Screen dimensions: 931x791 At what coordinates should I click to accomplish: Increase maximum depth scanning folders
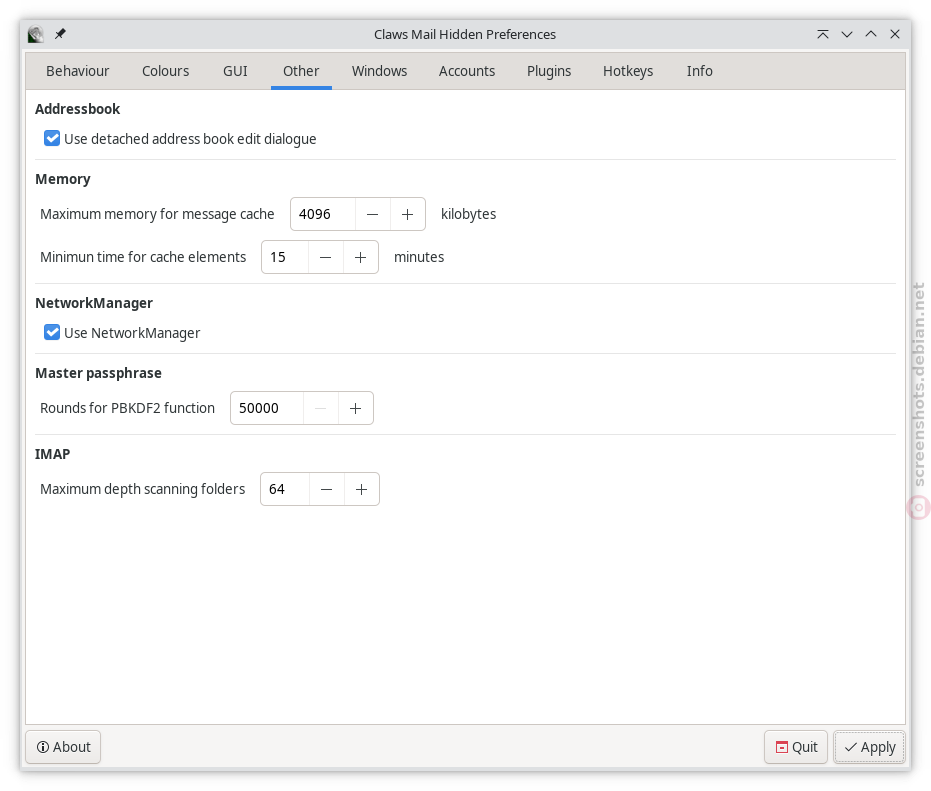tap(362, 489)
